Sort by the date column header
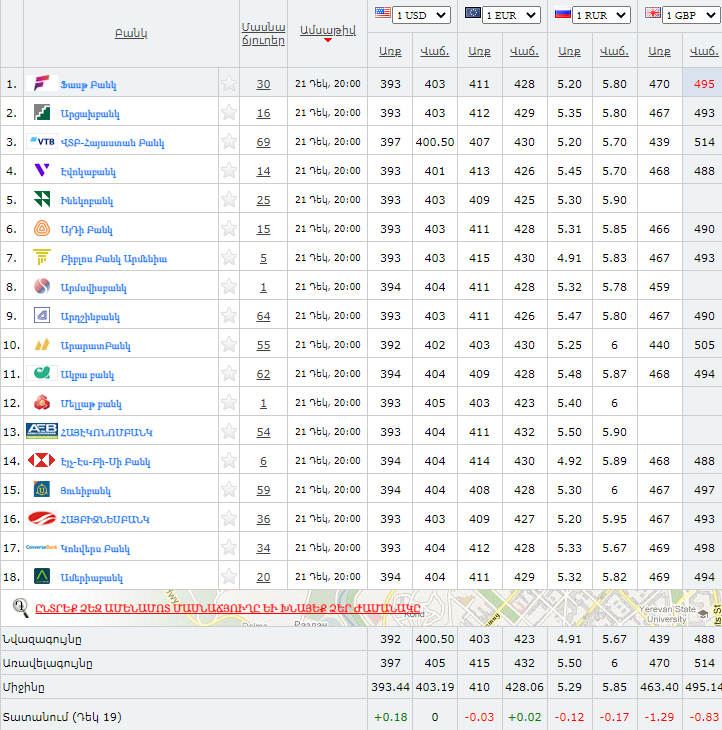Image resolution: width=722 pixels, height=730 pixels. 328,31
